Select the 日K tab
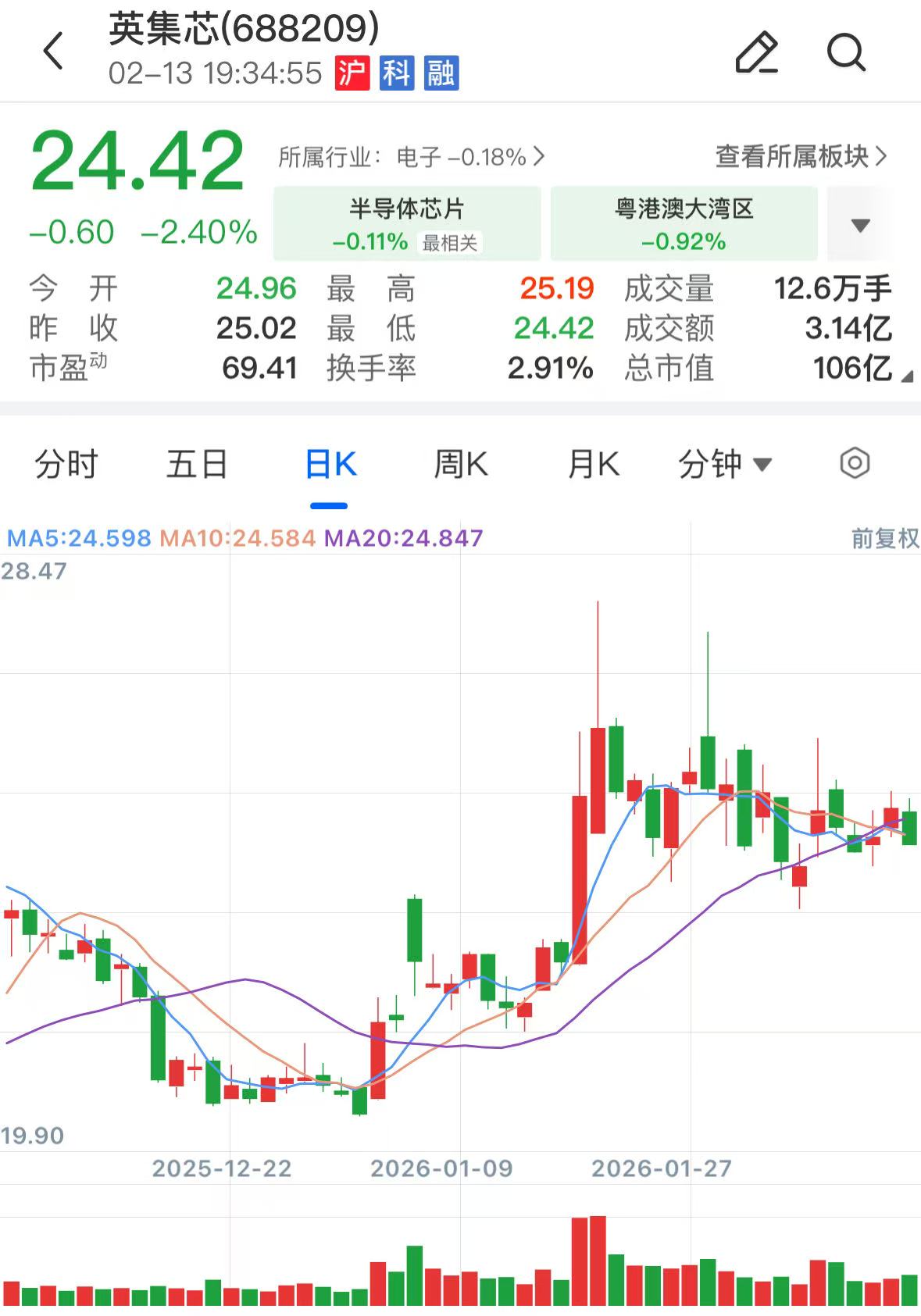 (x=330, y=464)
